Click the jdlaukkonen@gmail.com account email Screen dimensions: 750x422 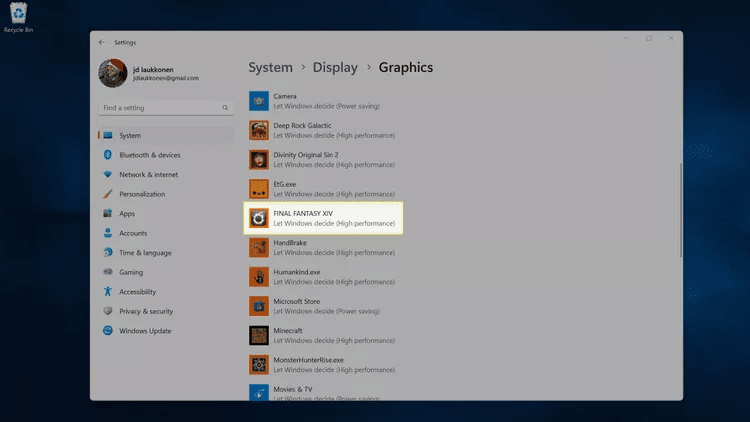[166, 78]
